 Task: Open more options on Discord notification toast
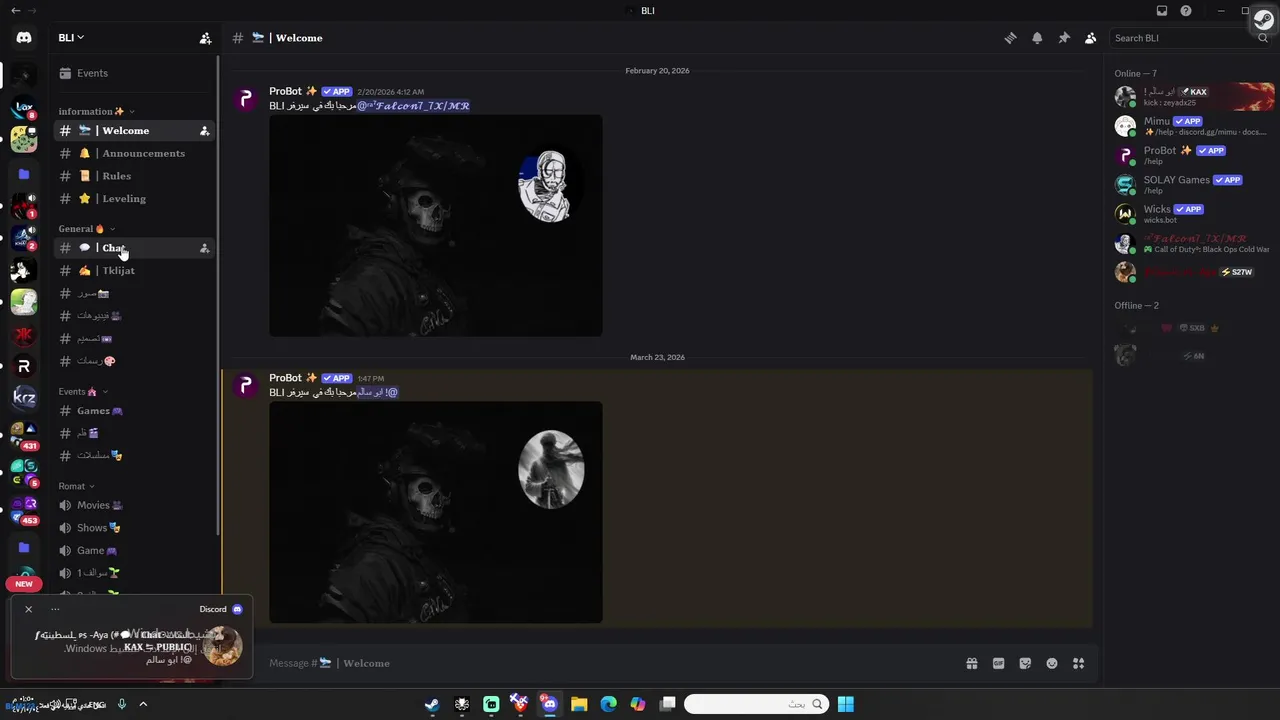(55, 609)
